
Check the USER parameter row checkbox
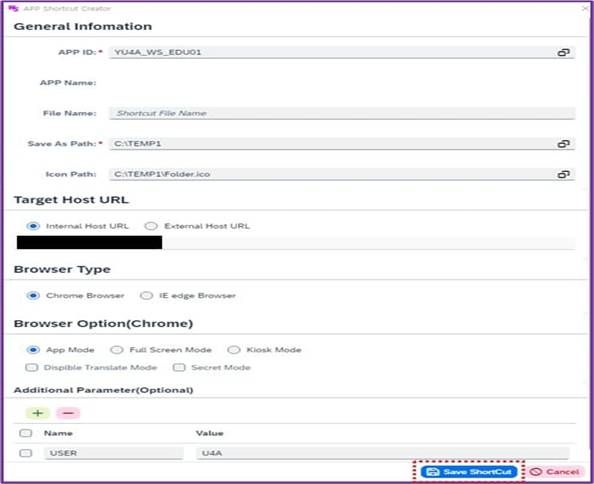pyautogui.click(x=25, y=453)
